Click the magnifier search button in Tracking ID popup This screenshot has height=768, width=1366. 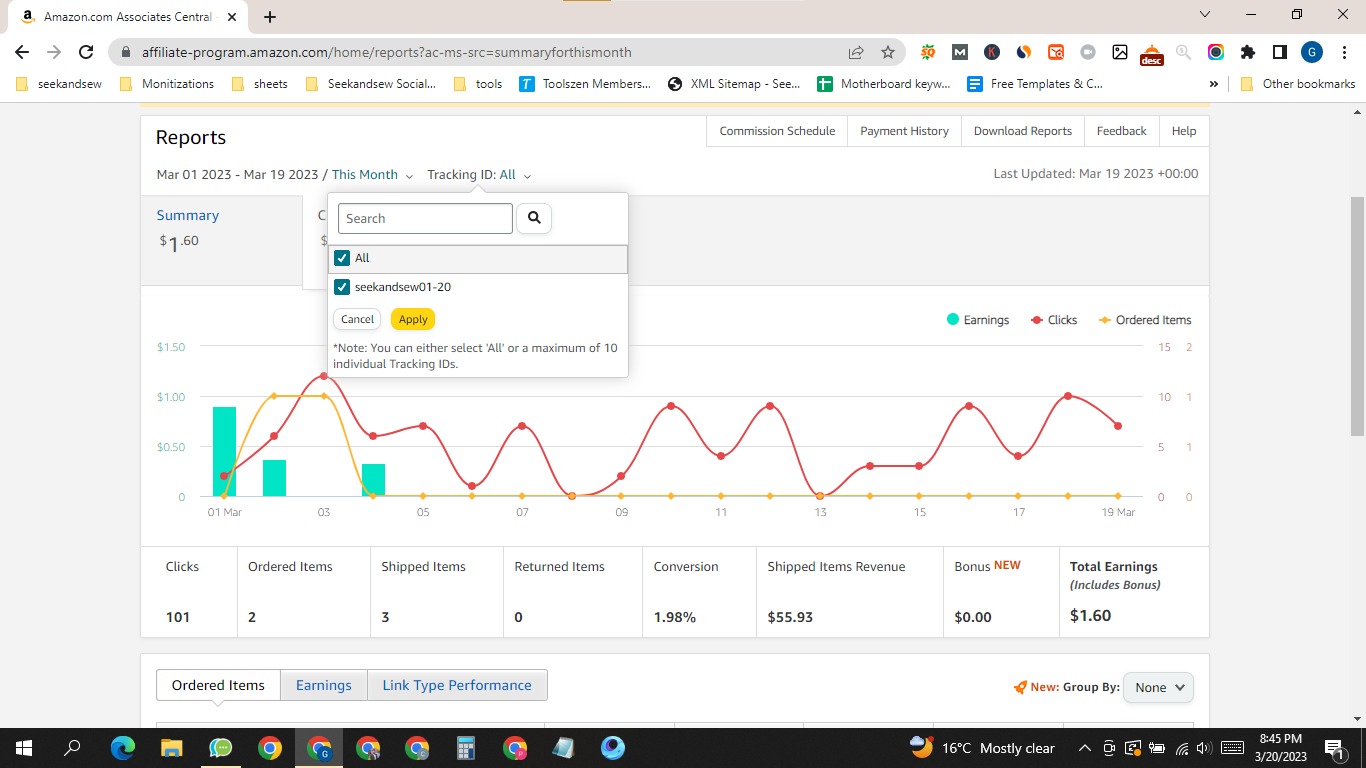coord(534,218)
